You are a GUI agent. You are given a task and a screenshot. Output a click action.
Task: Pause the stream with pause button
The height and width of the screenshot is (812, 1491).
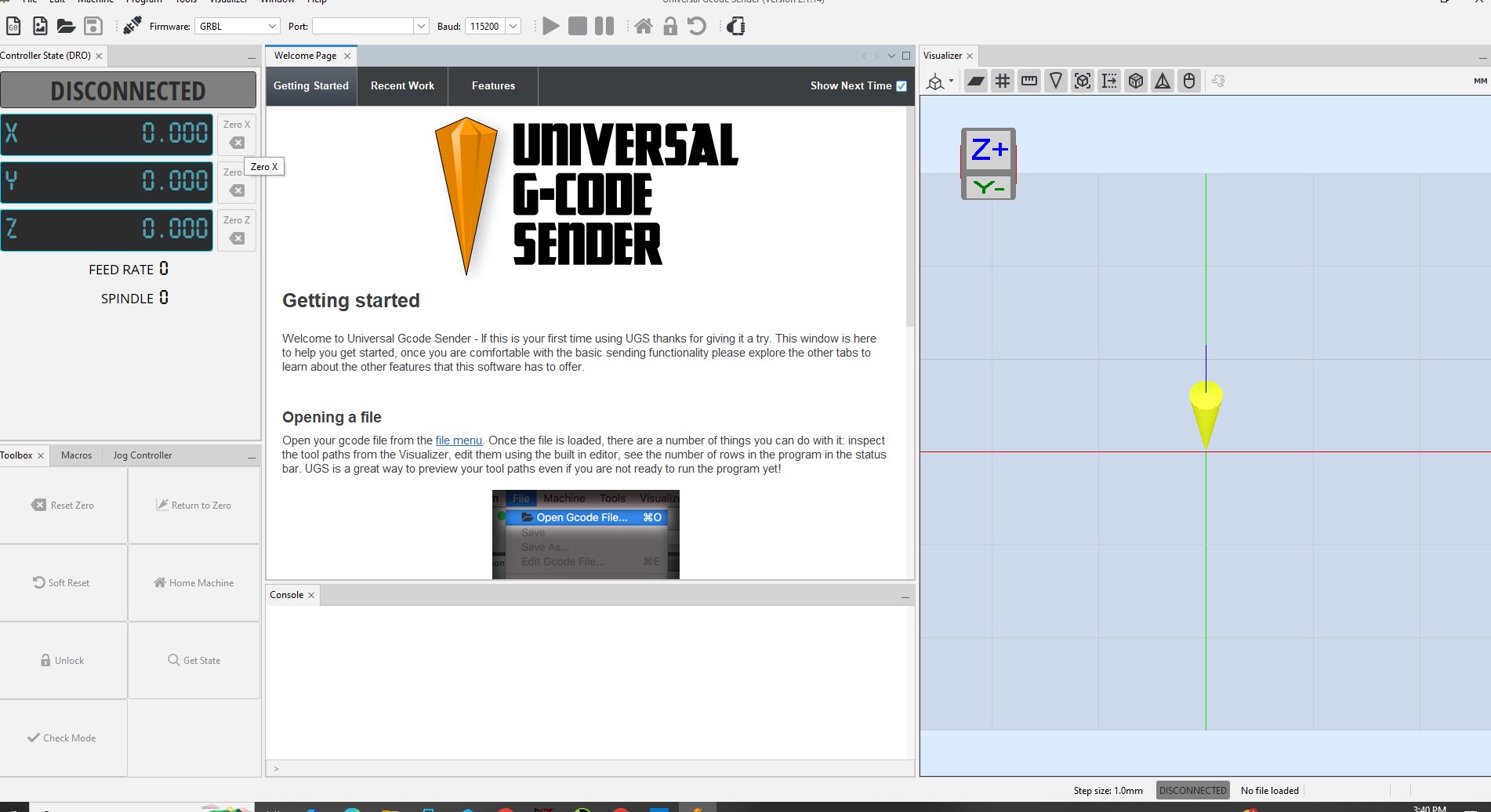pos(604,26)
